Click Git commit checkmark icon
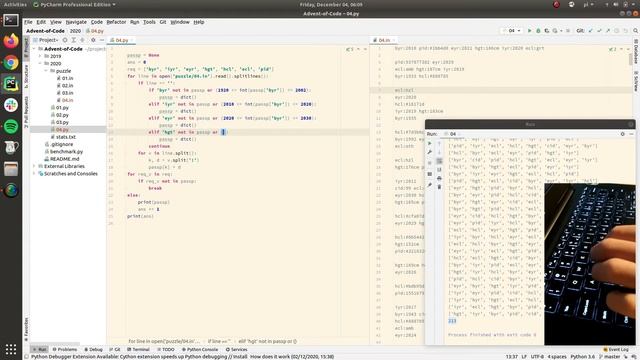 tap(599, 31)
